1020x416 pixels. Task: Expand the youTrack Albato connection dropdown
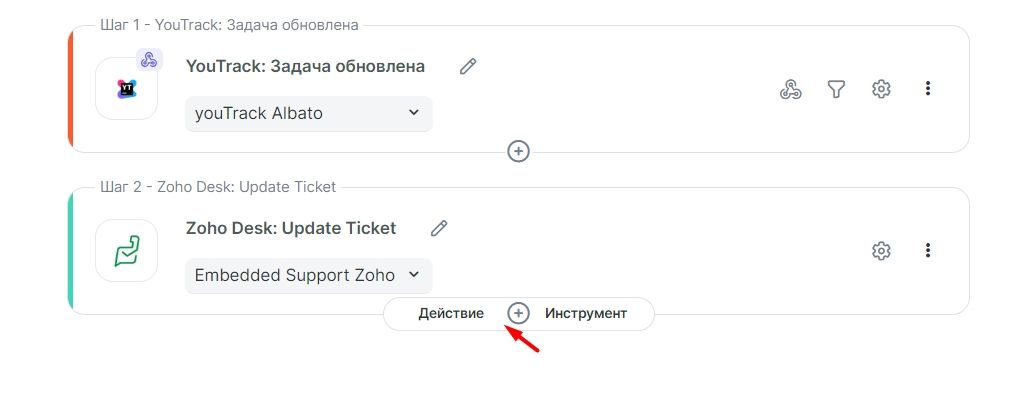[308, 113]
